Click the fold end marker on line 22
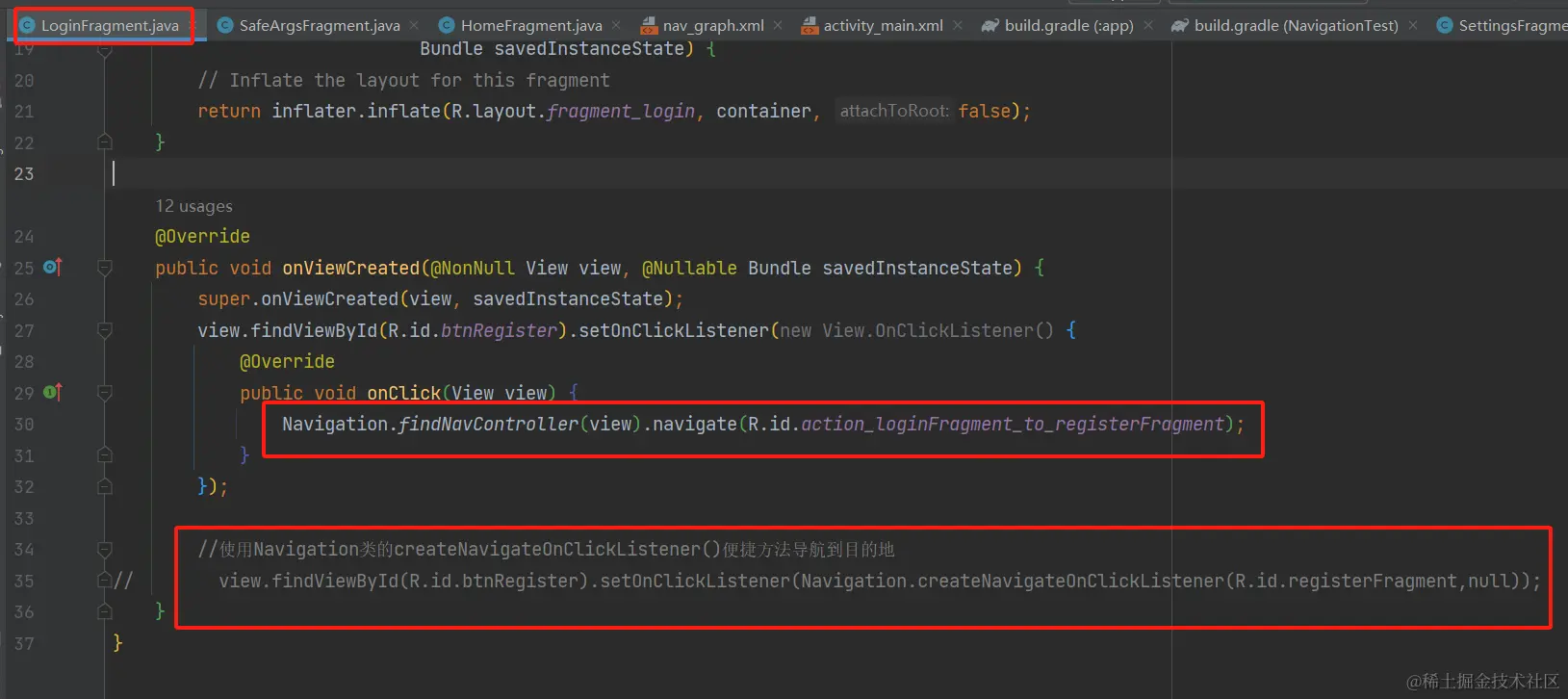1568x699 pixels. [105, 142]
